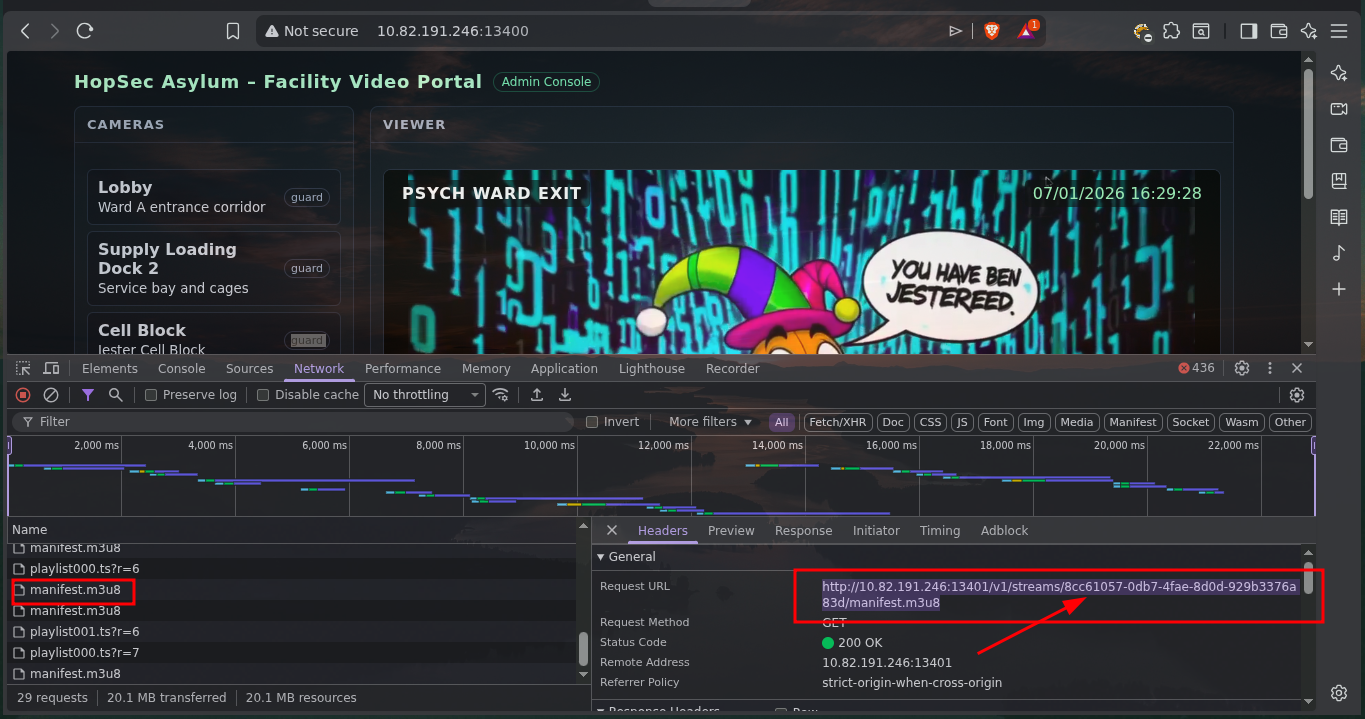Image resolution: width=1365 pixels, height=719 pixels.
Task: Switch to the Console tab
Action: [x=181, y=368]
